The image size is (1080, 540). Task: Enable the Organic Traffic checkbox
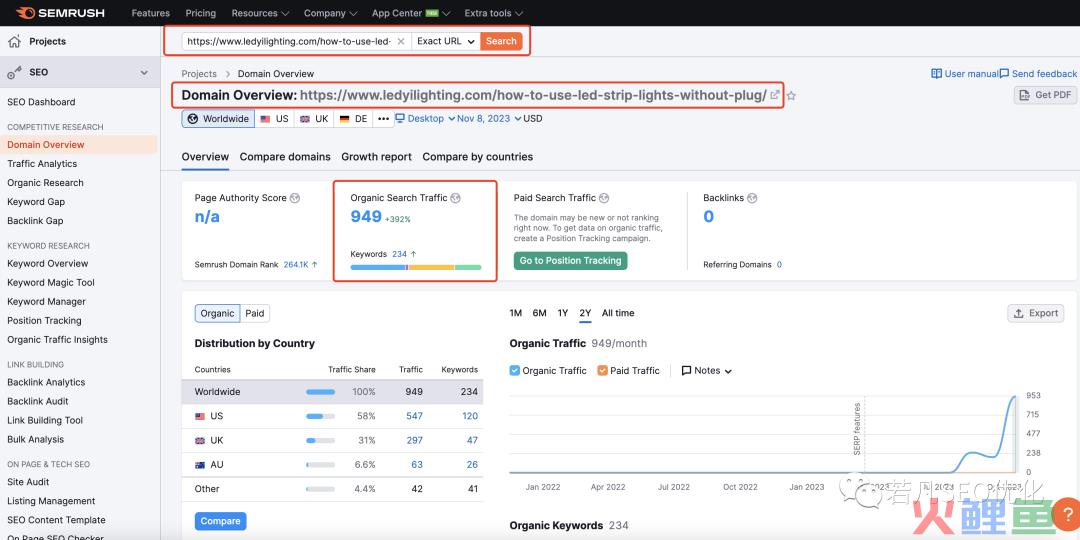[515, 371]
